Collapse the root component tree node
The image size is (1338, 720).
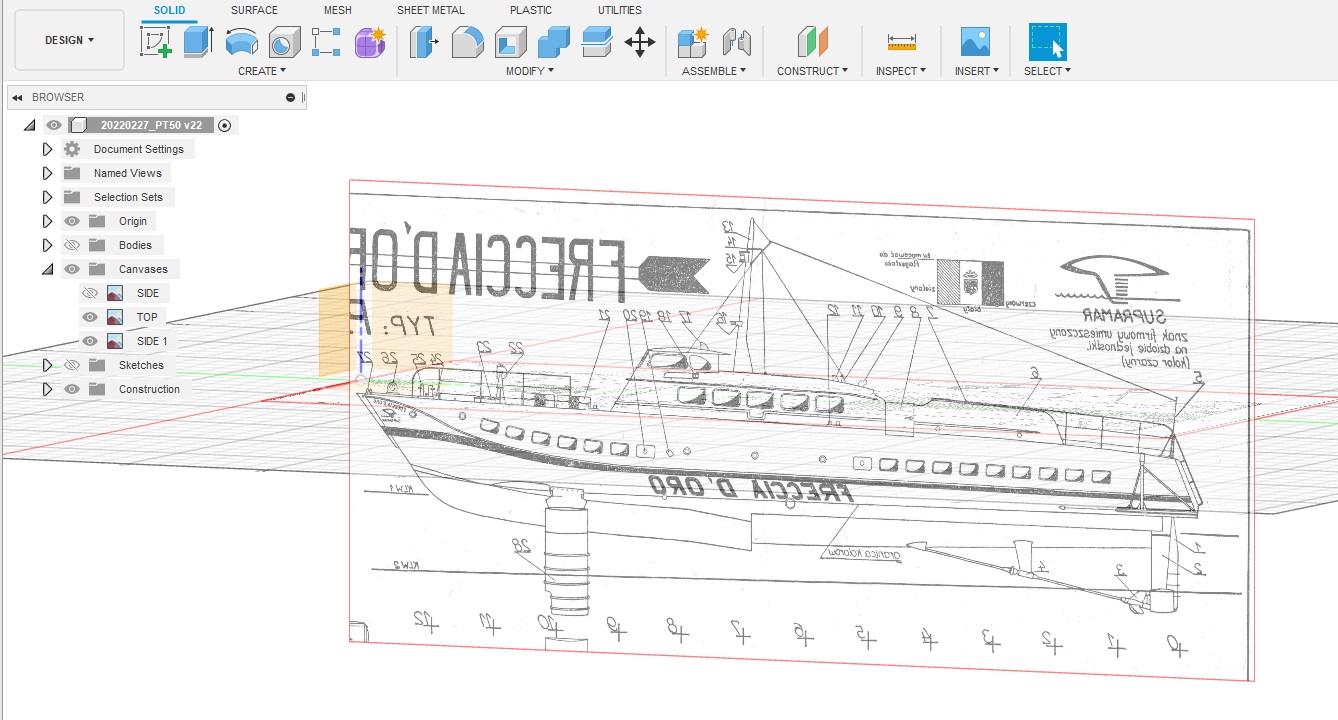click(29, 125)
